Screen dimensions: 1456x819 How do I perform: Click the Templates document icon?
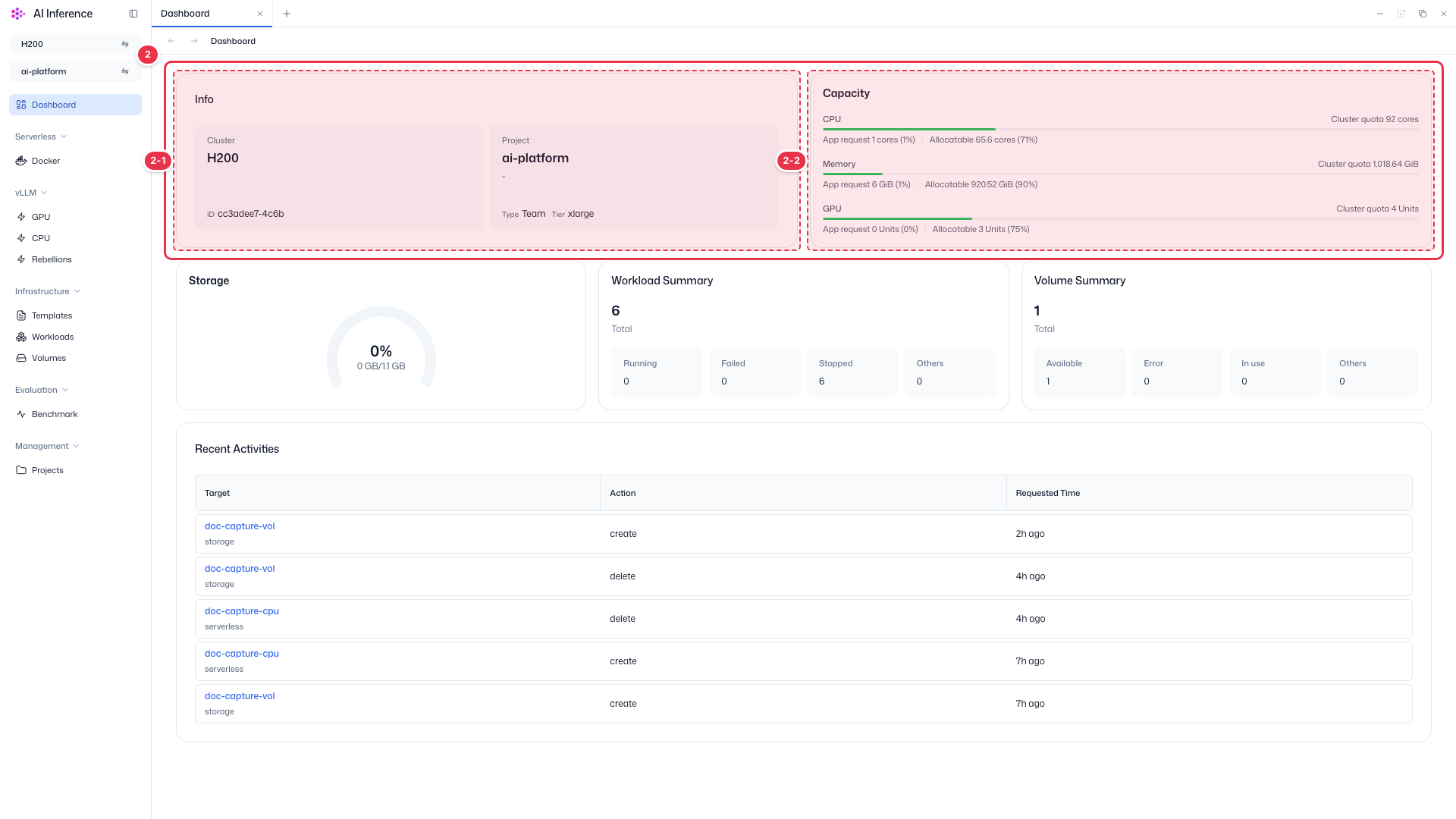click(x=21, y=315)
